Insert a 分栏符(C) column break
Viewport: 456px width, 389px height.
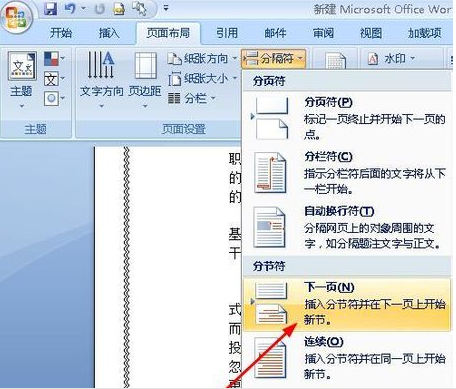[x=347, y=173]
